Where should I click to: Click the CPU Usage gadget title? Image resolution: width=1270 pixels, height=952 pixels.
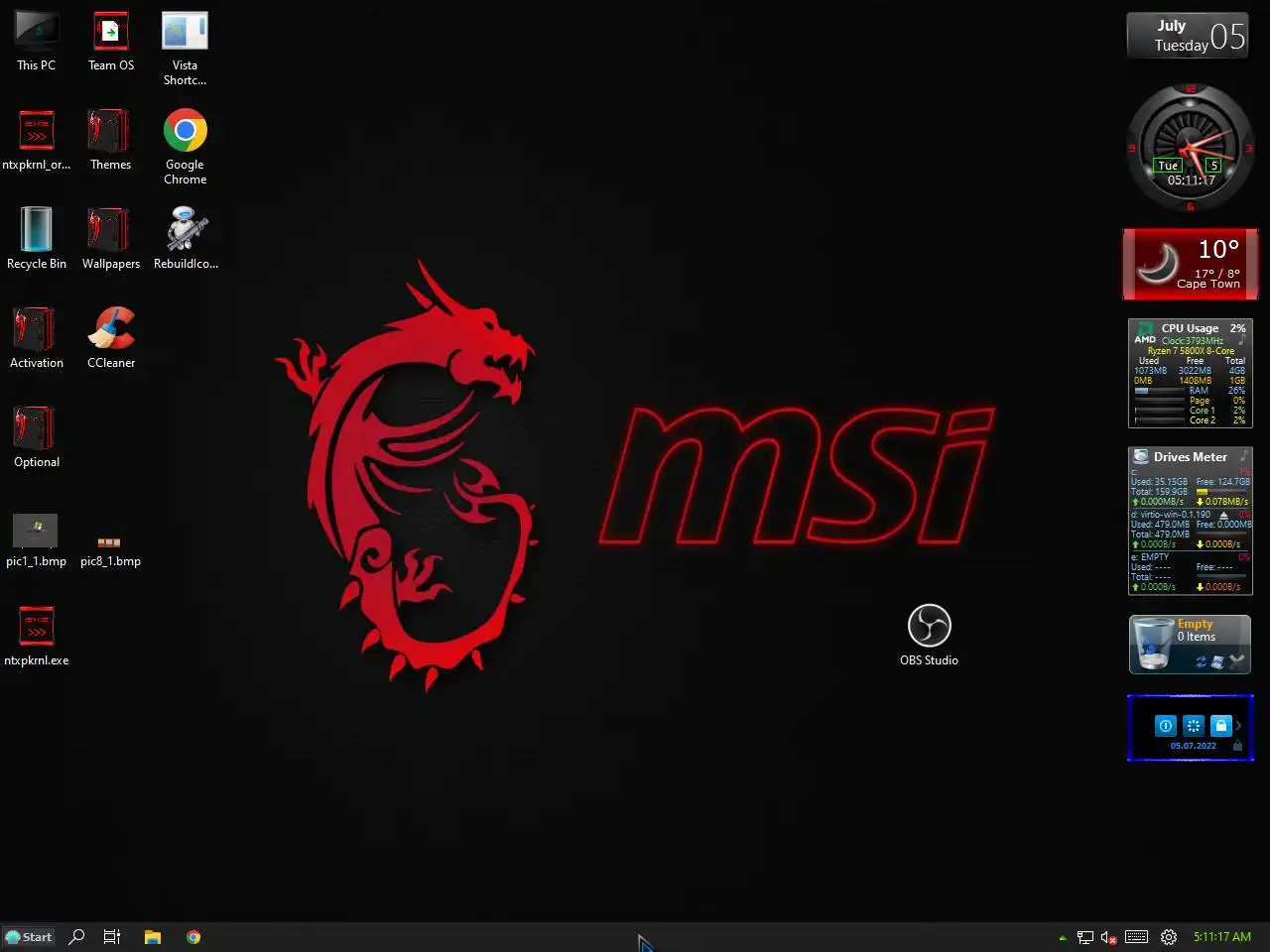pos(1190,328)
